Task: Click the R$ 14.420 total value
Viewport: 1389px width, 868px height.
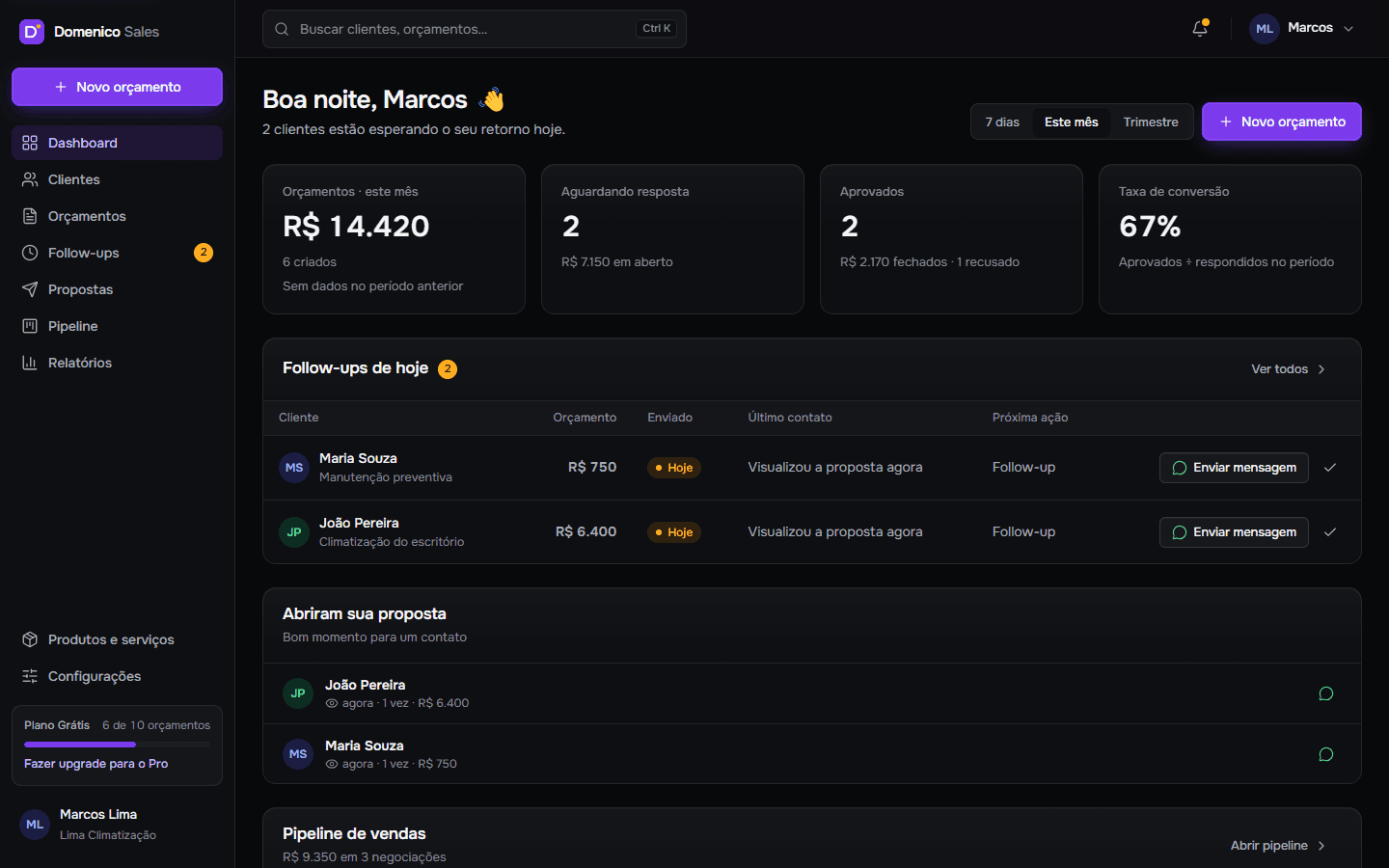Action: coord(356,227)
